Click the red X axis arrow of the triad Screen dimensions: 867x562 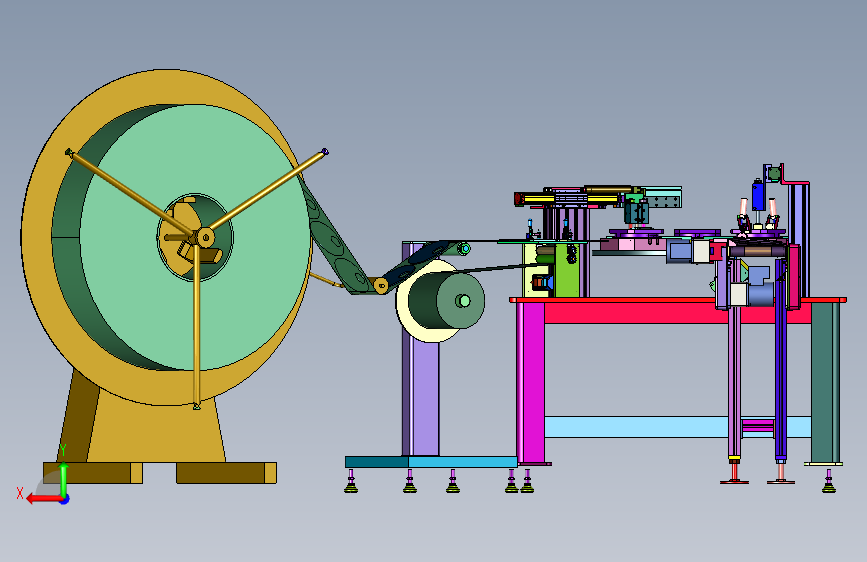click(x=43, y=499)
